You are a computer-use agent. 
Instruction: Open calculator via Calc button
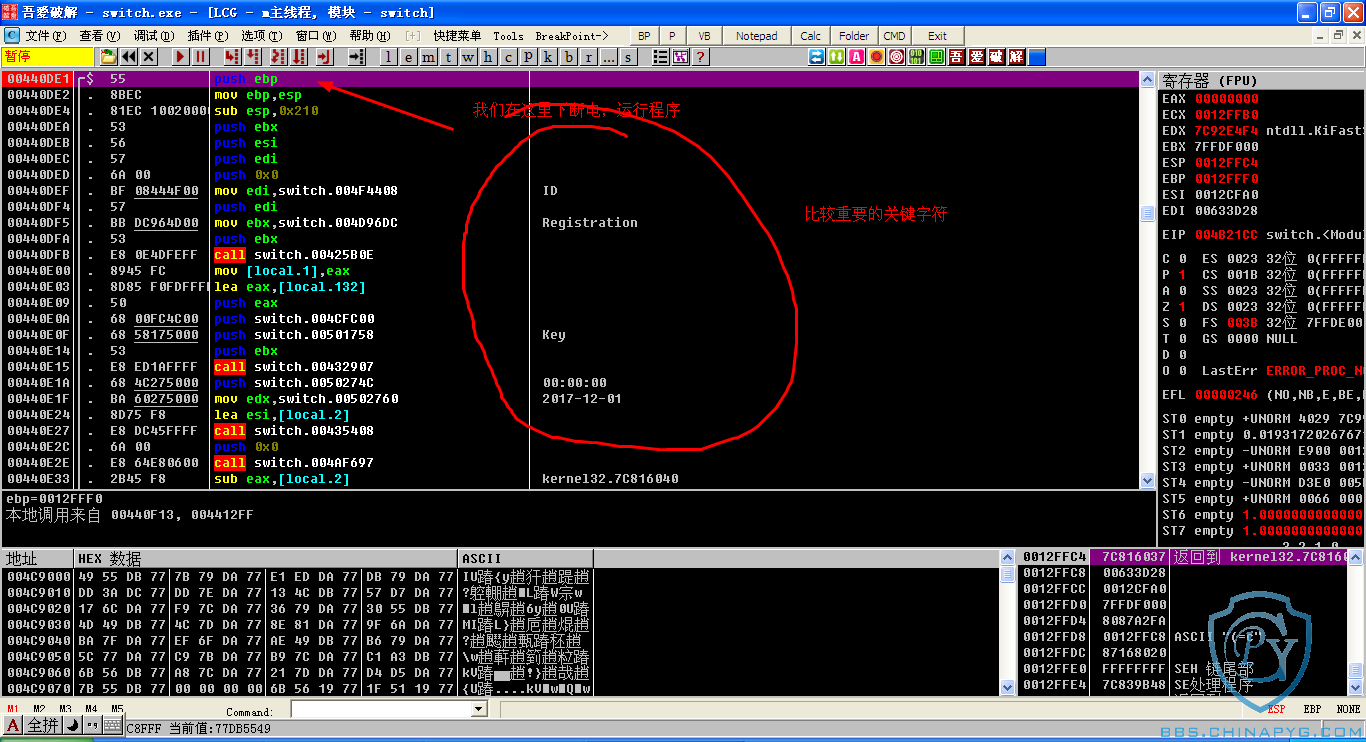[811, 36]
